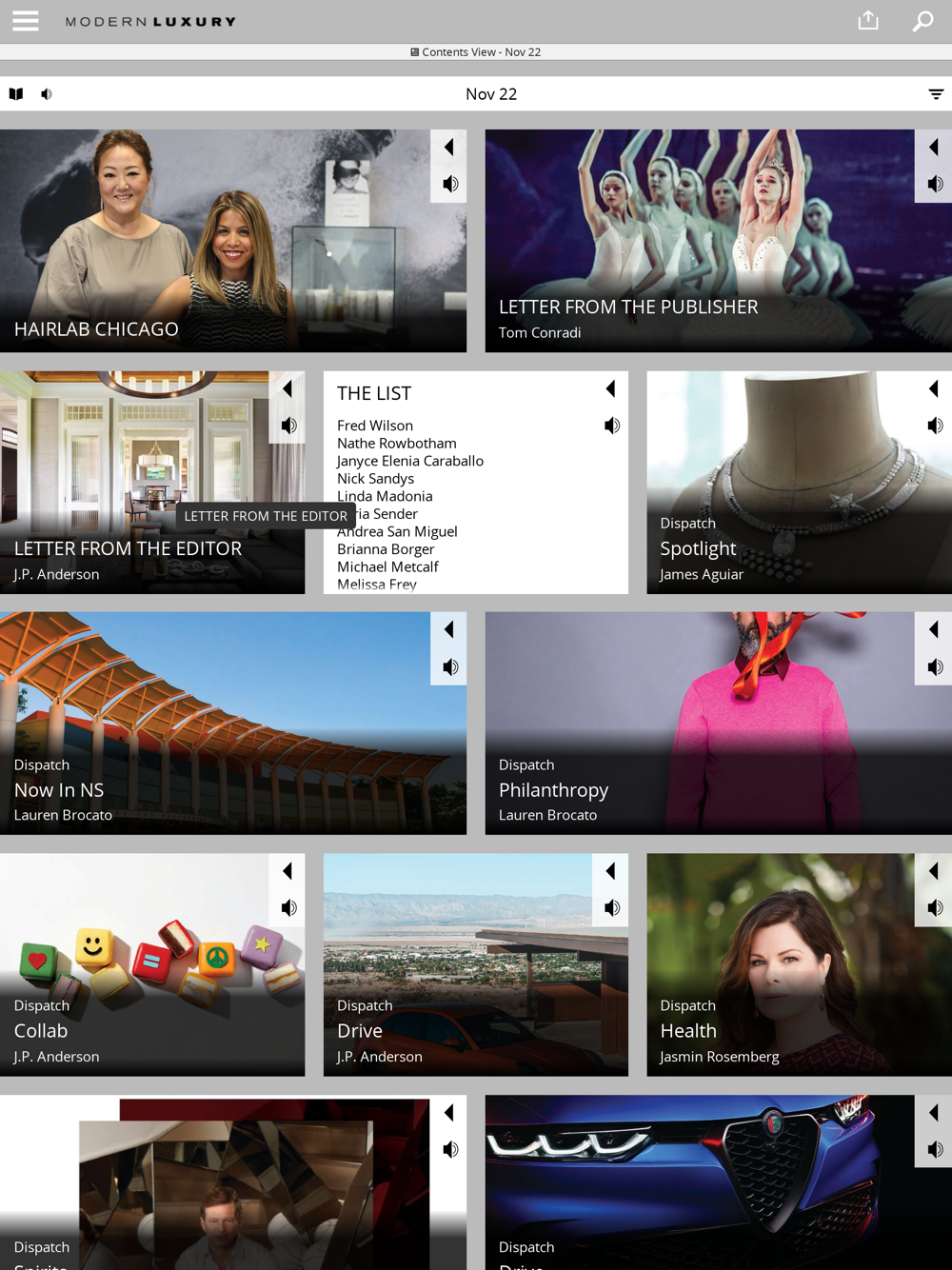Tap the share icon in header

point(868,20)
